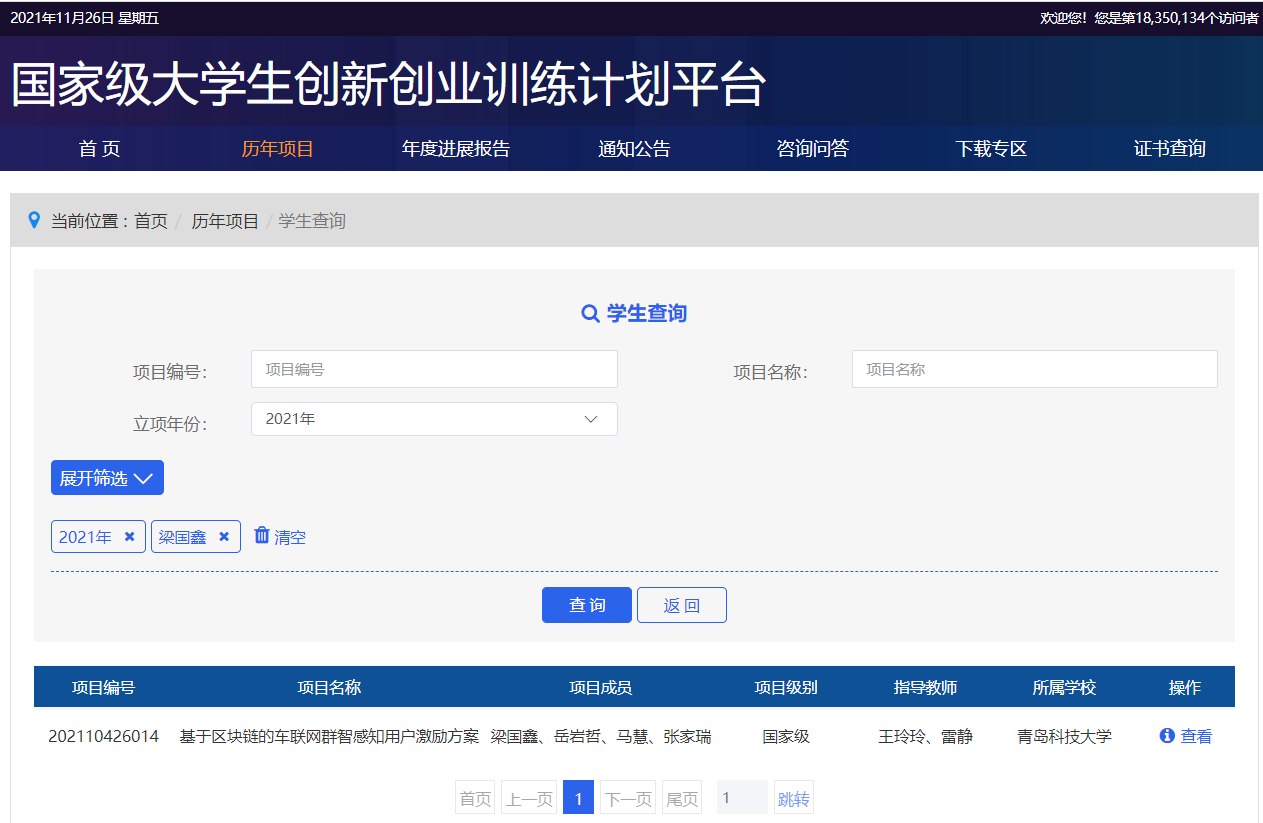Screen dimensions: 1263x823
Task: Click the info icon beside 查看
Action: [x=1166, y=736]
